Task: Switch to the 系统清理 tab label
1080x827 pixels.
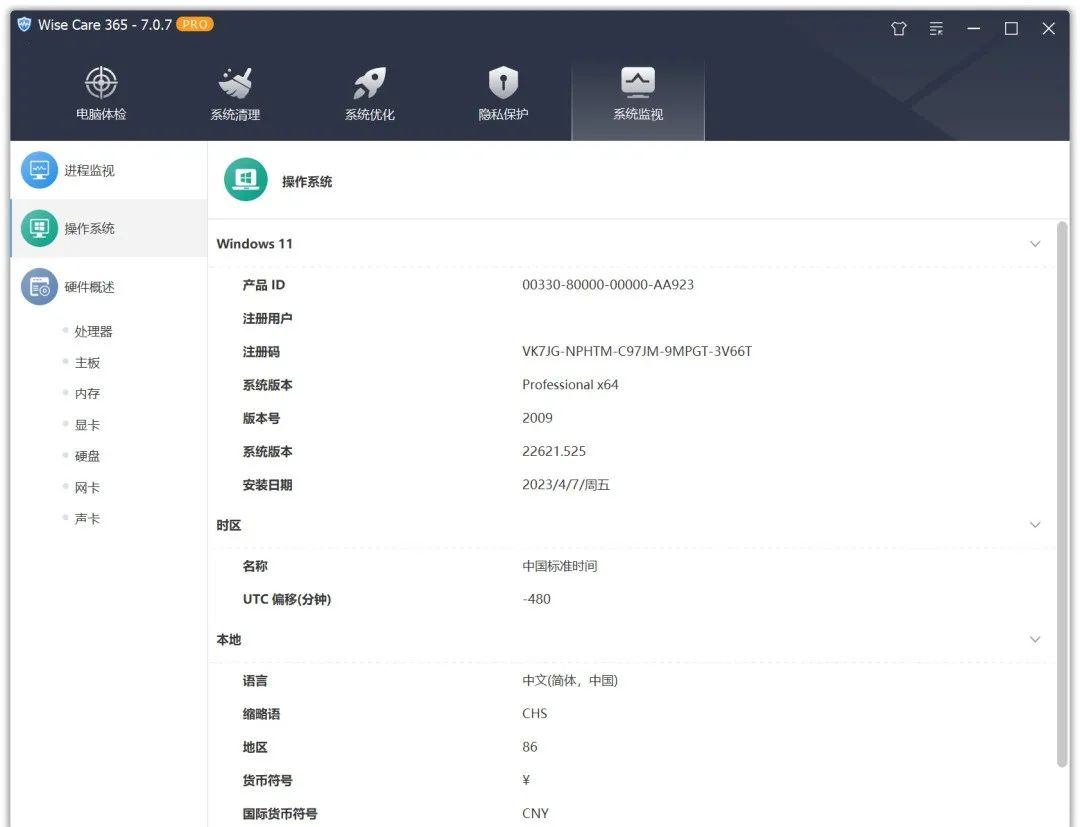Action: [x=236, y=114]
